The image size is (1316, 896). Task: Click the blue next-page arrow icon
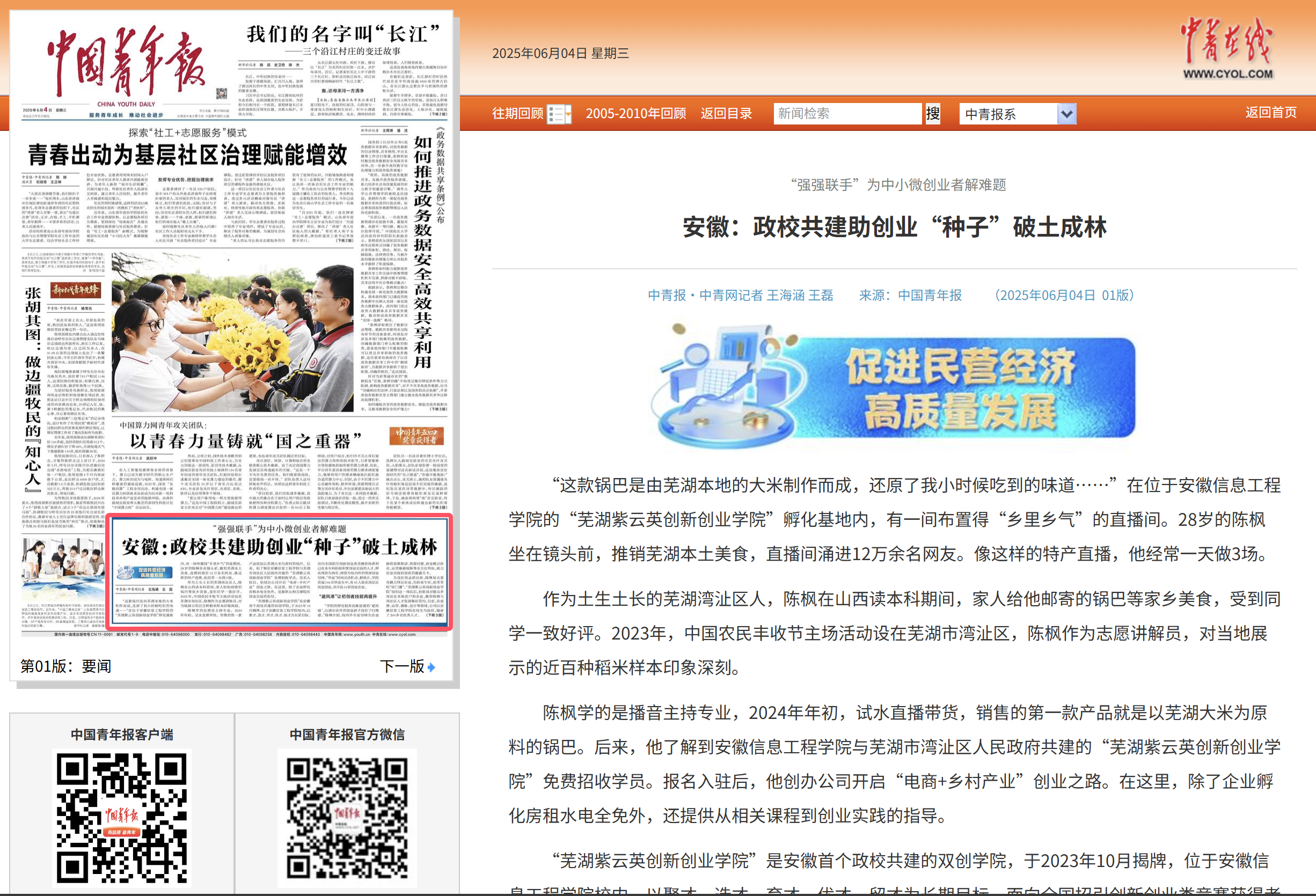tap(432, 667)
